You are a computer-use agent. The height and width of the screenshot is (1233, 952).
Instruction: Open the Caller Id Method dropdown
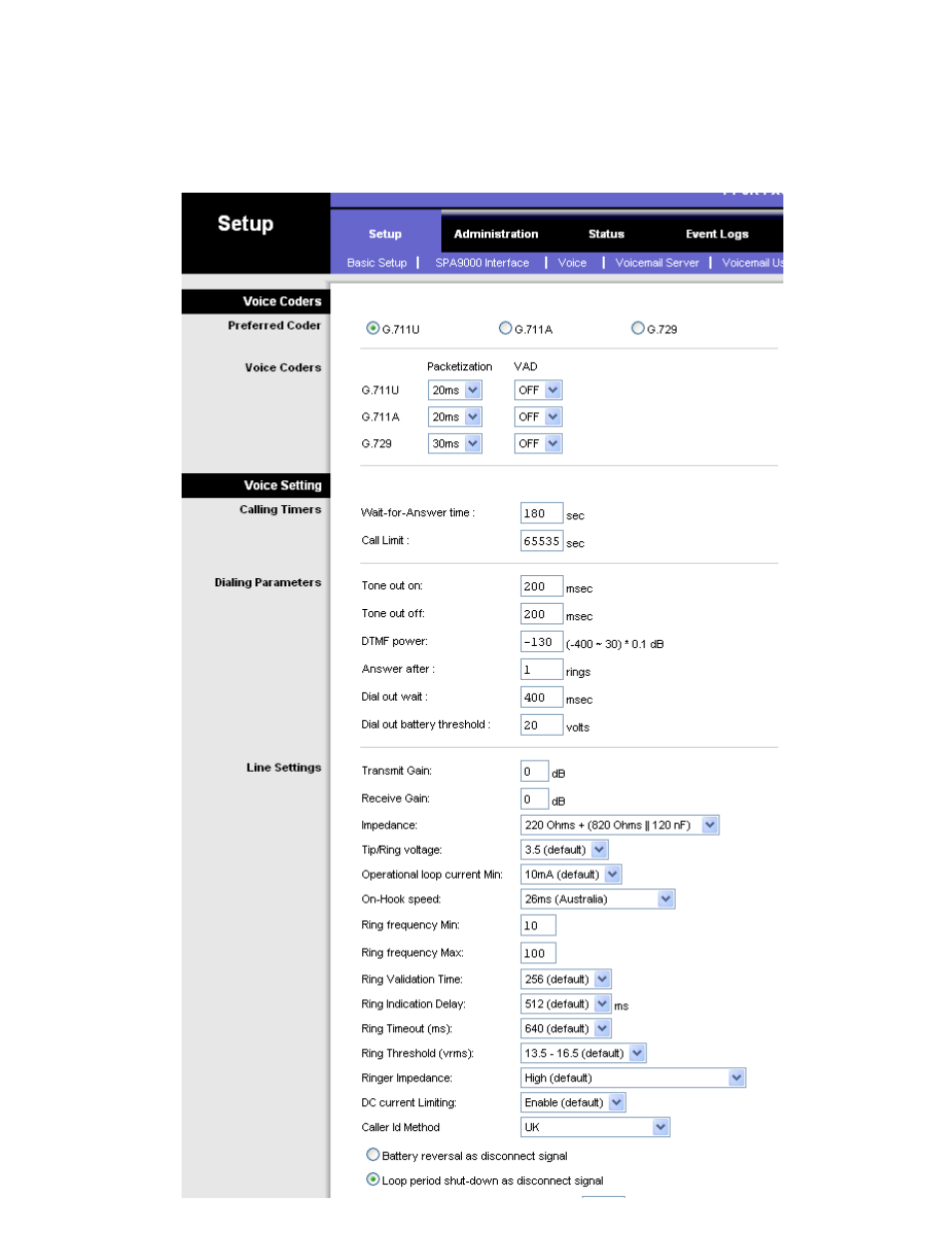click(595, 1127)
